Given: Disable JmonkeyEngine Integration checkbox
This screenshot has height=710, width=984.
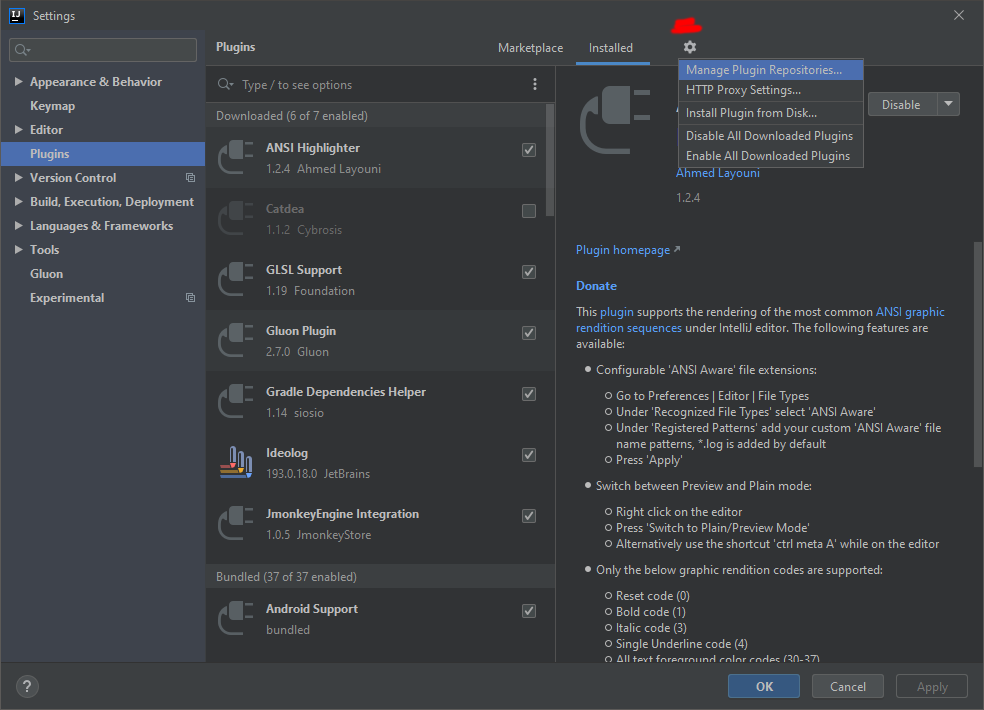Looking at the screenshot, I should (529, 516).
